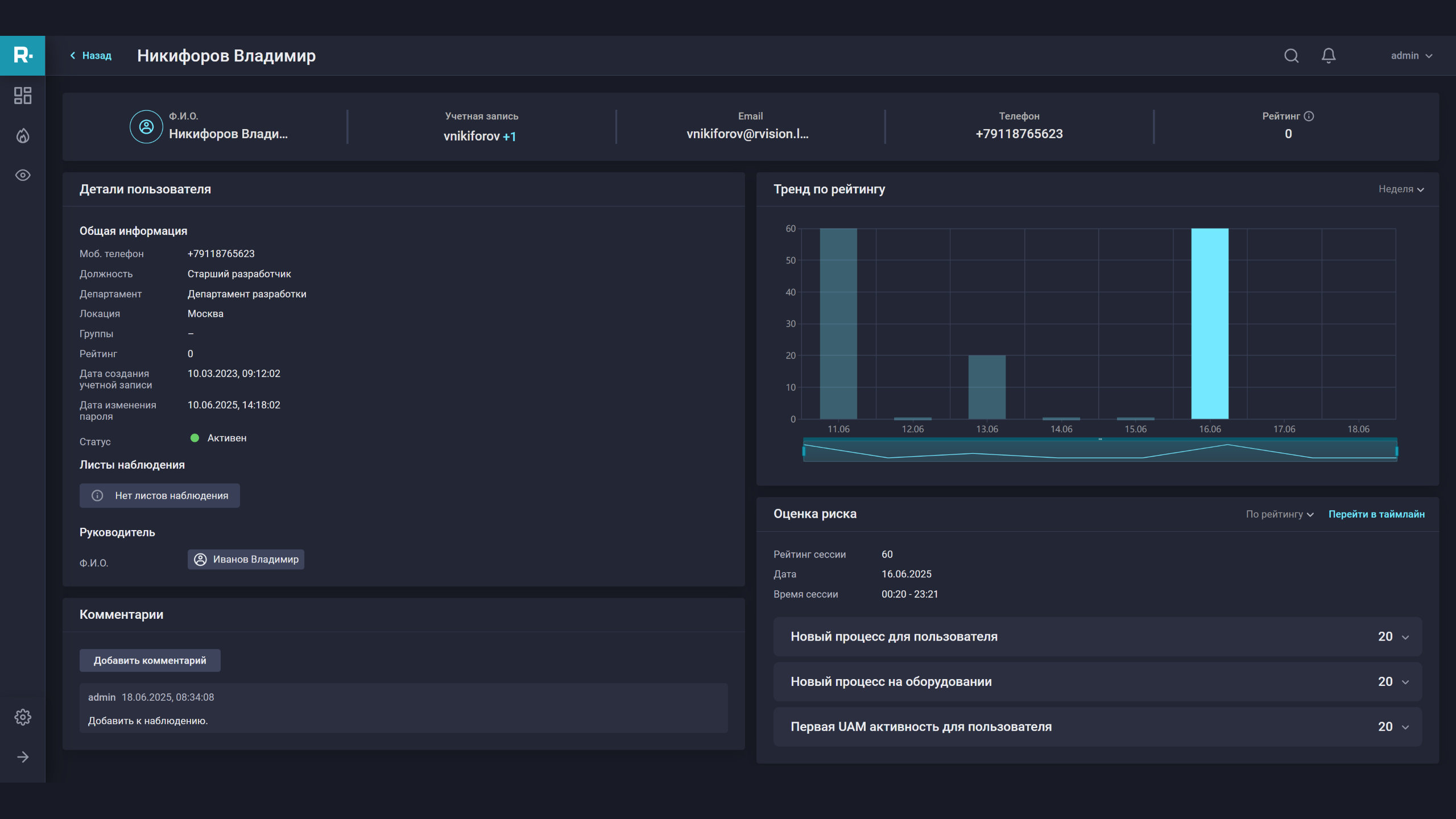The height and width of the screenshot is (819, 1456).
Task: Open the Неделя period dropdown
Action: tap(1401, 189)
